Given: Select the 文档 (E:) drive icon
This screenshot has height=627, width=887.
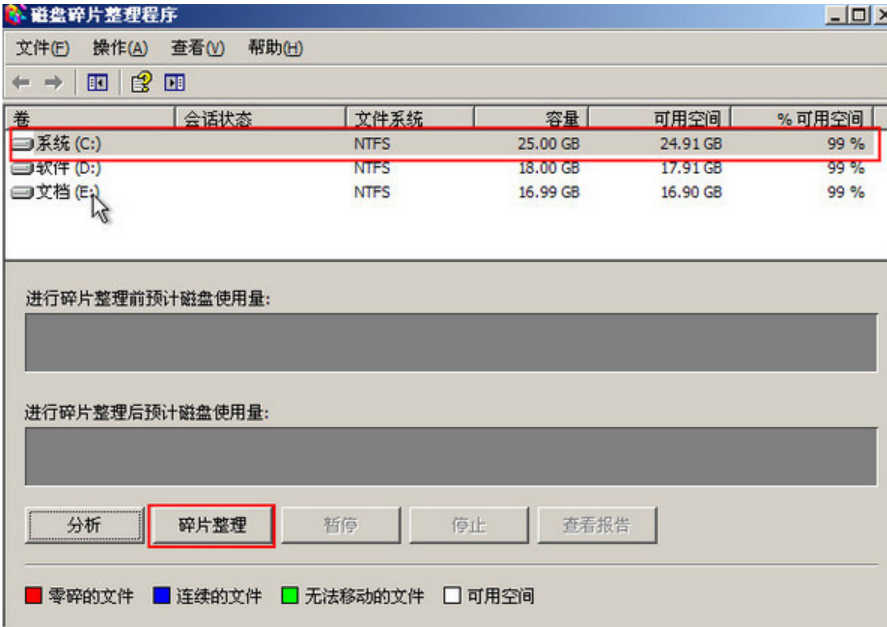Looking at the screenshot, I should point(23,192).
